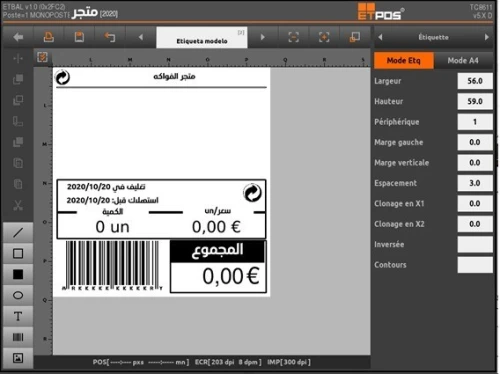The image size is (500, 374).
Task: Click the zoom in frame icon
Action: [x=324, y=37]
